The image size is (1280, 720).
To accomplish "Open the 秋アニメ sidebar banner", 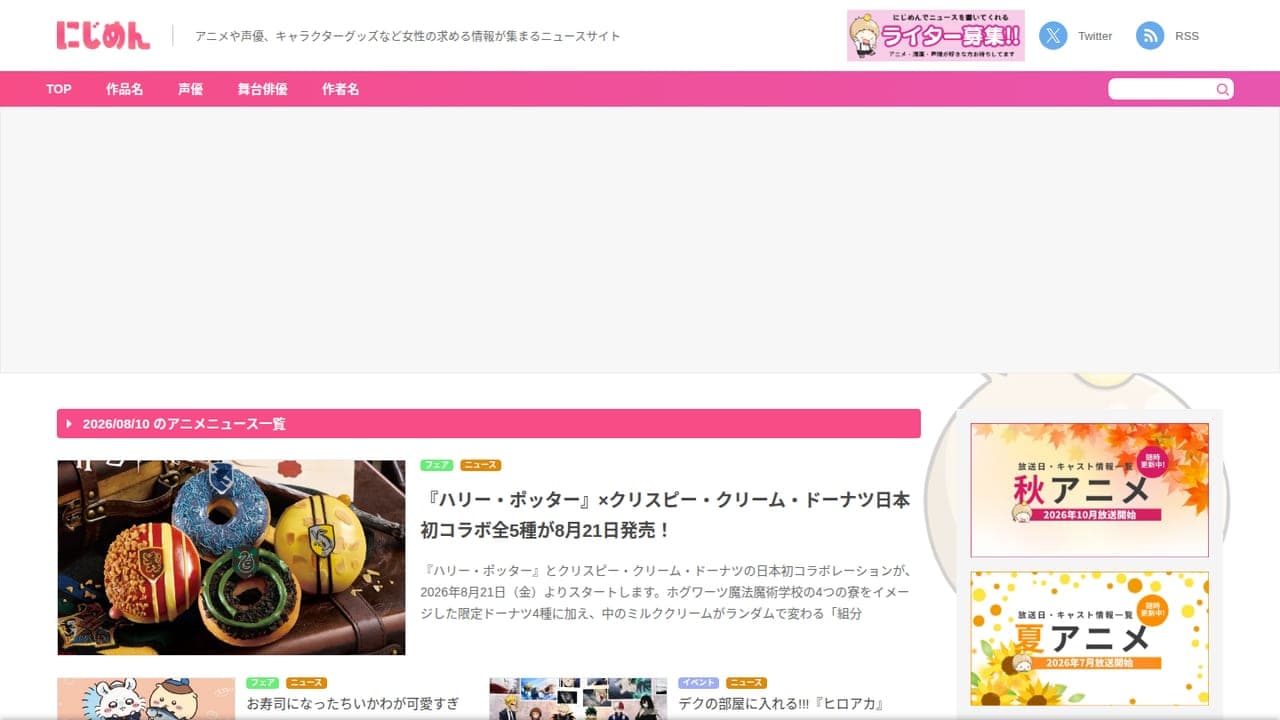I will click(1089, 490).
